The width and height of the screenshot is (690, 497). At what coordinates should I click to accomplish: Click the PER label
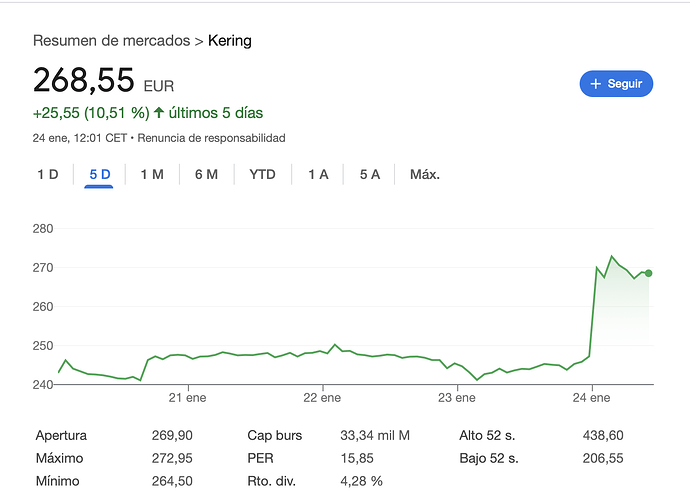pos(260,459)
